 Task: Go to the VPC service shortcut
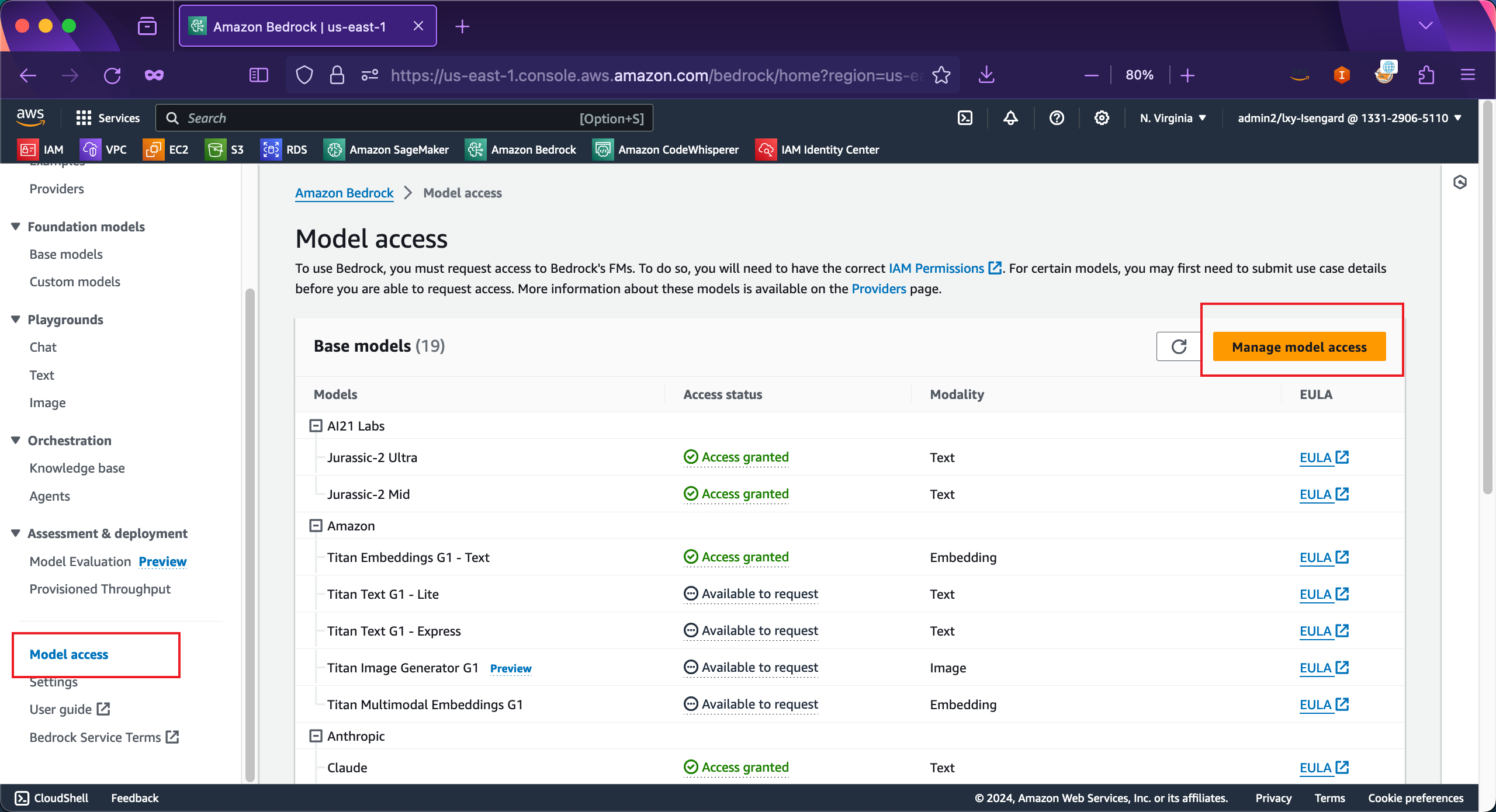click(x=103, y=150)
